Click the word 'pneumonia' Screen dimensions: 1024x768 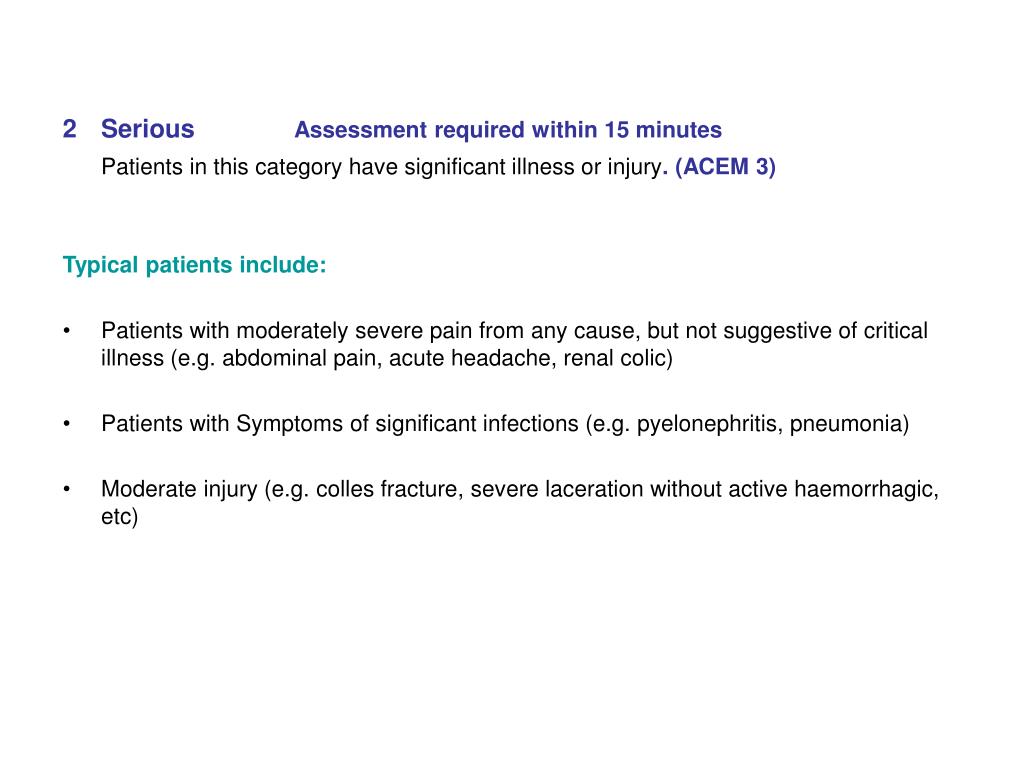[x=846, y=424]
